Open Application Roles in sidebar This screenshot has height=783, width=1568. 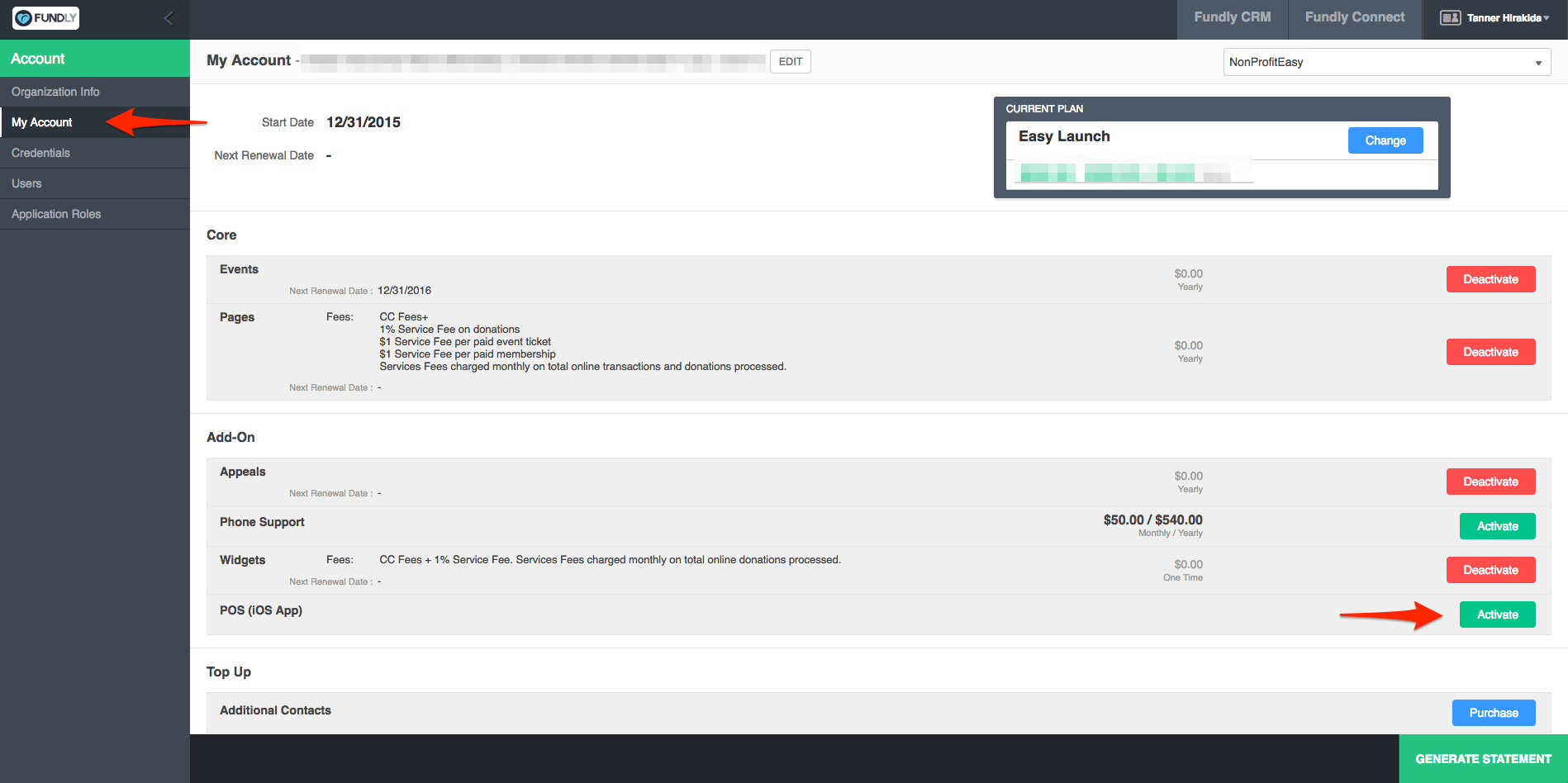[x=95, y=214]
